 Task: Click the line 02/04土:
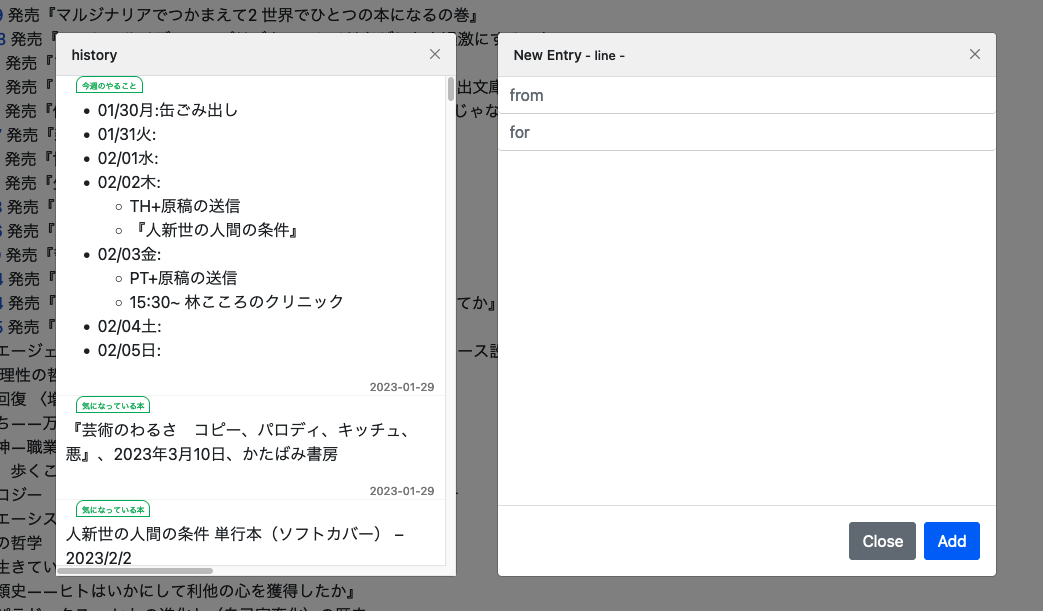click(x=129, y=326)
